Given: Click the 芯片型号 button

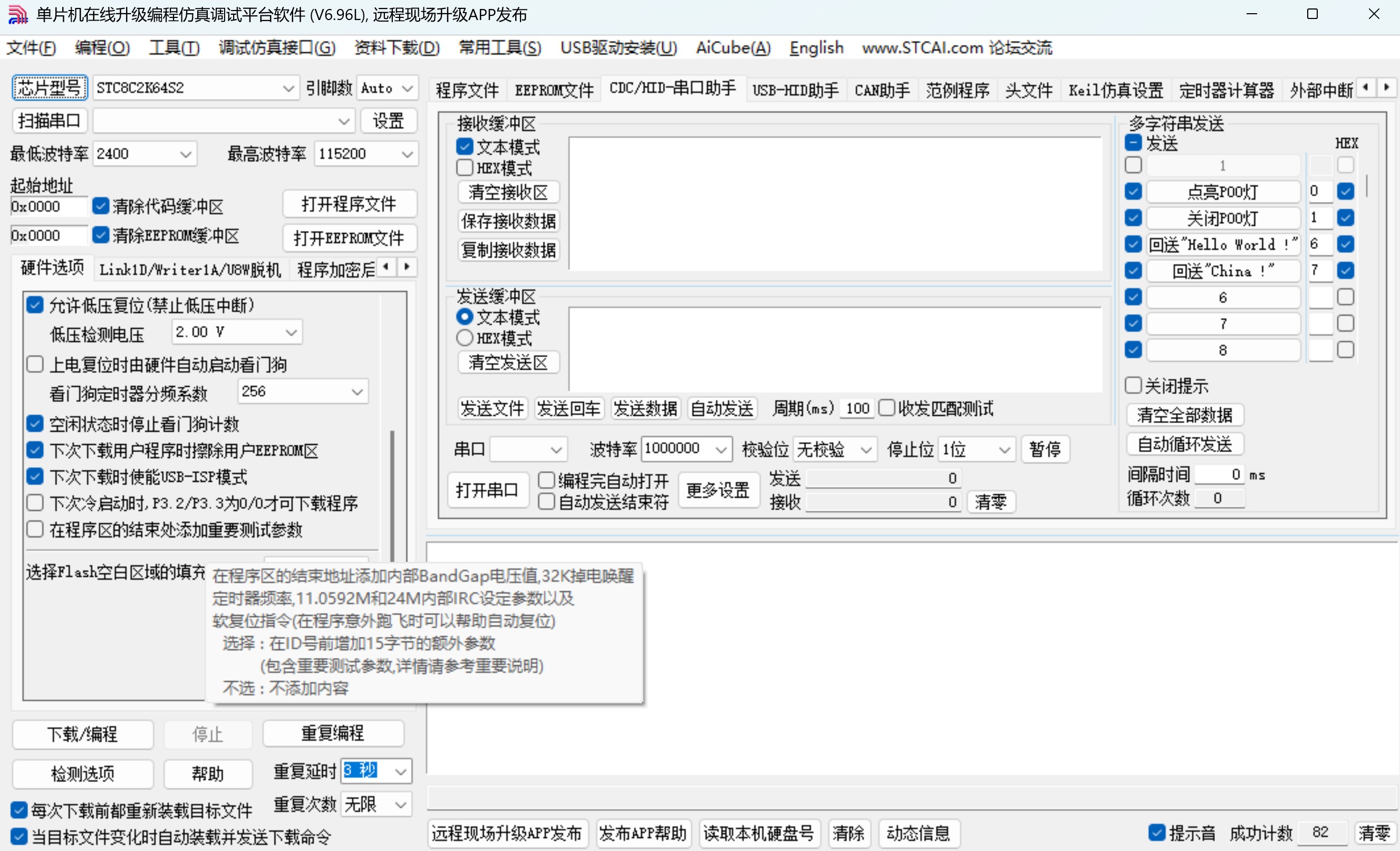Looking at the screenshot, I should point(50,88).
